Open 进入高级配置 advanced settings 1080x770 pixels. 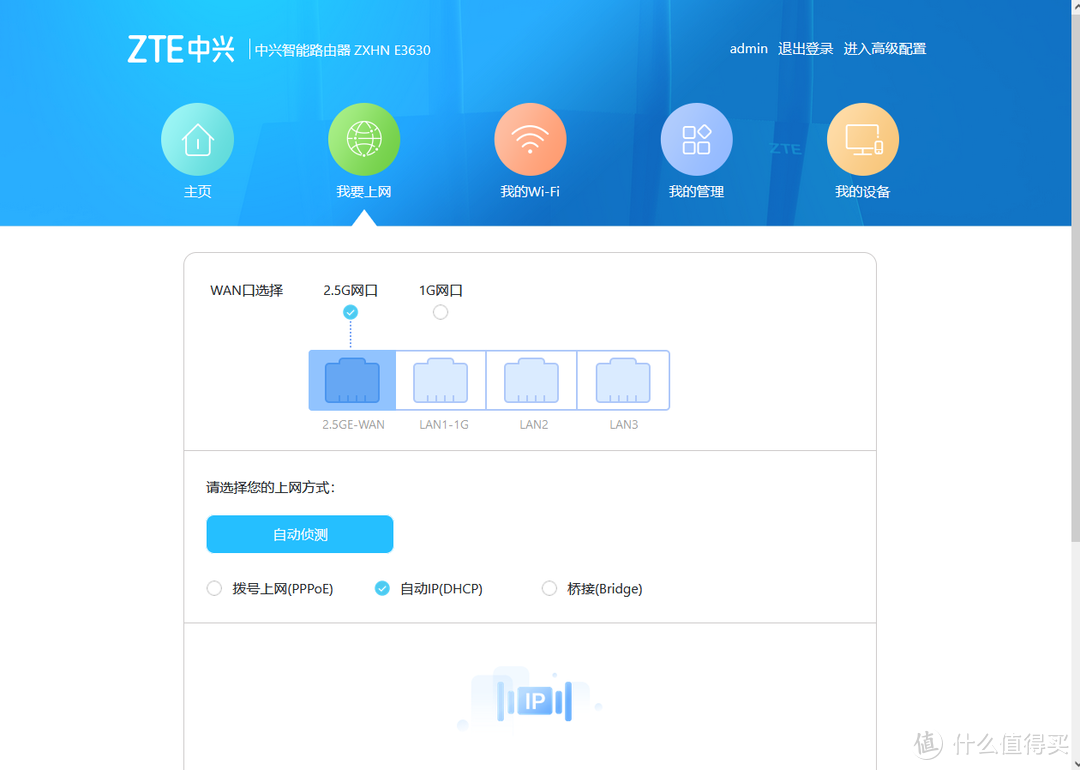click(x=885, y=48)
